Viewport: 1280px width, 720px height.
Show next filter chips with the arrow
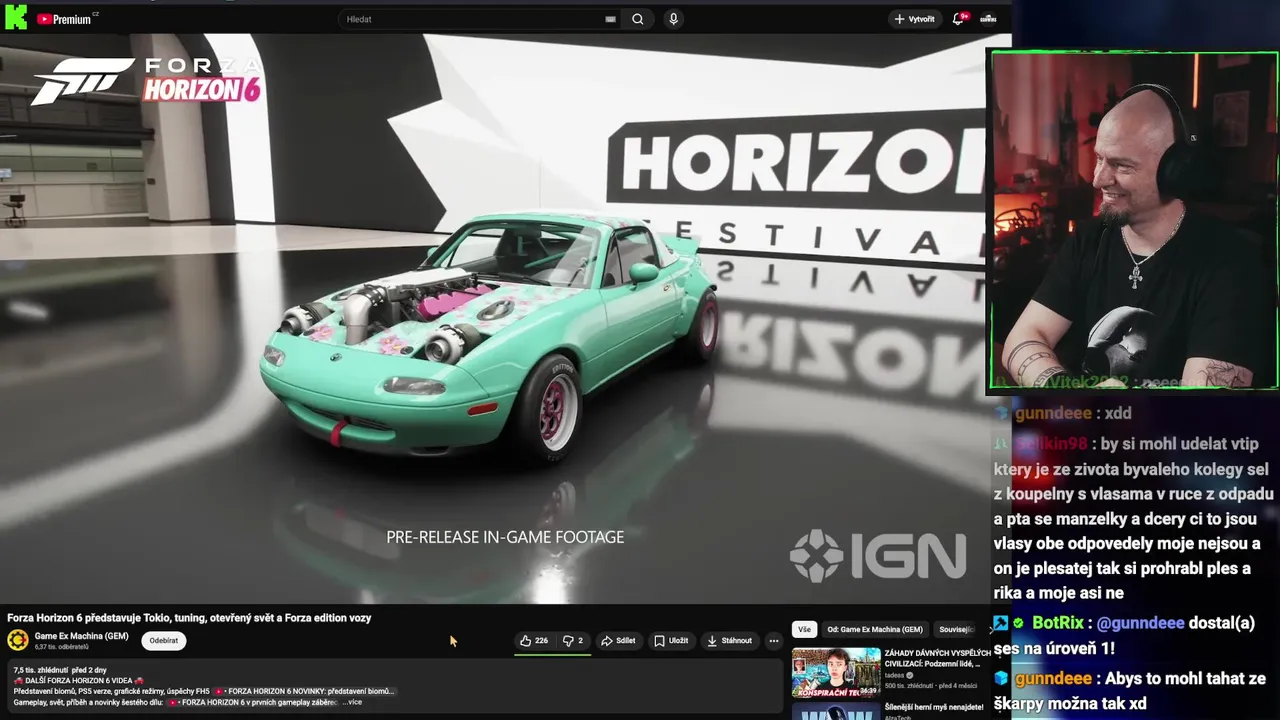[991, 630]
